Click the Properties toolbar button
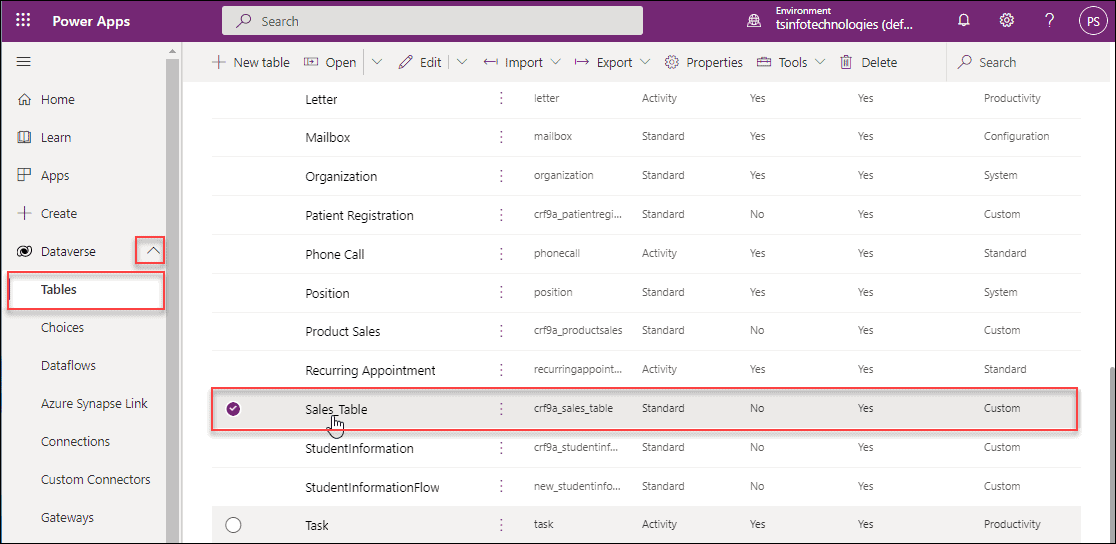Screen dimensions: 1116x544 [x=703, y=63]
